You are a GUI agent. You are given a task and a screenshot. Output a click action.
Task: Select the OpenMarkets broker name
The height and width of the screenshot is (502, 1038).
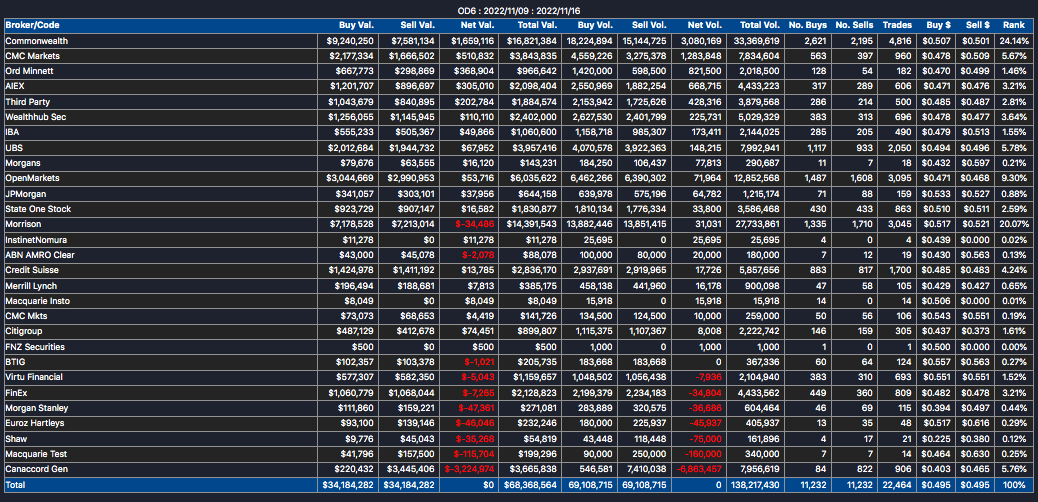point(32,177)
